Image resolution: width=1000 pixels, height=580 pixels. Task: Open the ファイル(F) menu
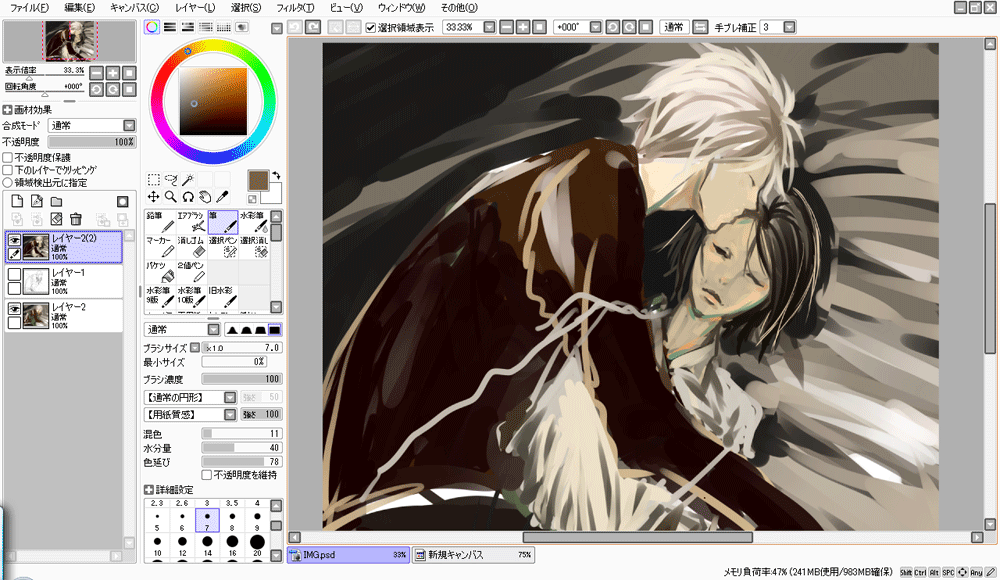tap(29, 8)
